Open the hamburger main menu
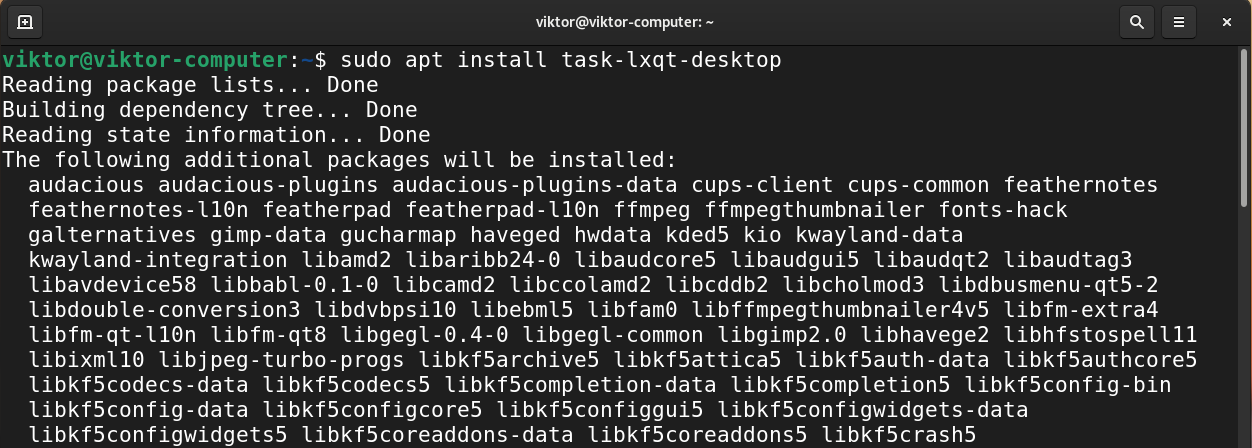Screen dimensions: 1252x448 1180,20
